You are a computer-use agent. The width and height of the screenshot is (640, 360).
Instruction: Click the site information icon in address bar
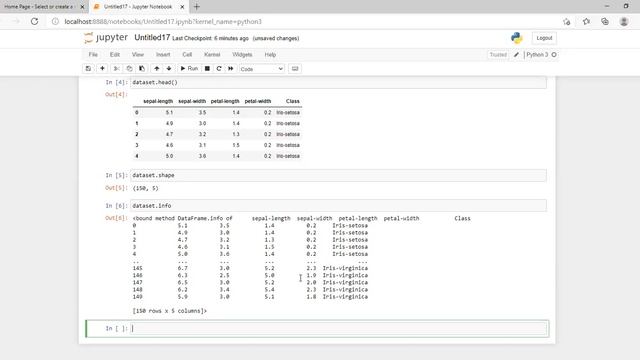click(x=55, y=22)
